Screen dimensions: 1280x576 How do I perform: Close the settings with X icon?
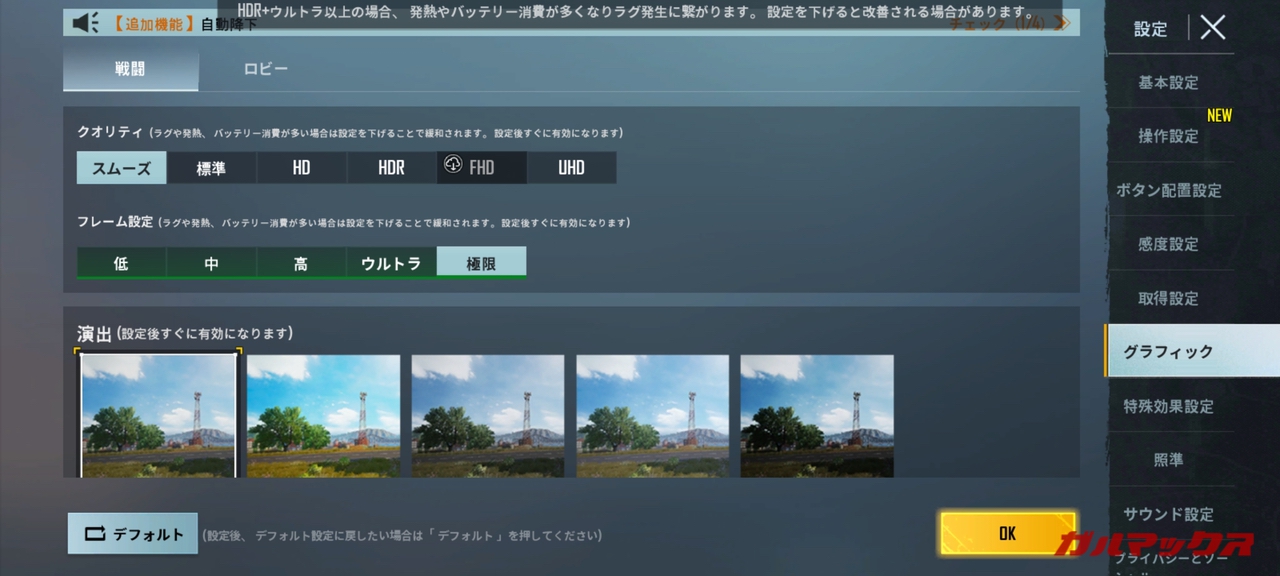[x=1212, y=27]
